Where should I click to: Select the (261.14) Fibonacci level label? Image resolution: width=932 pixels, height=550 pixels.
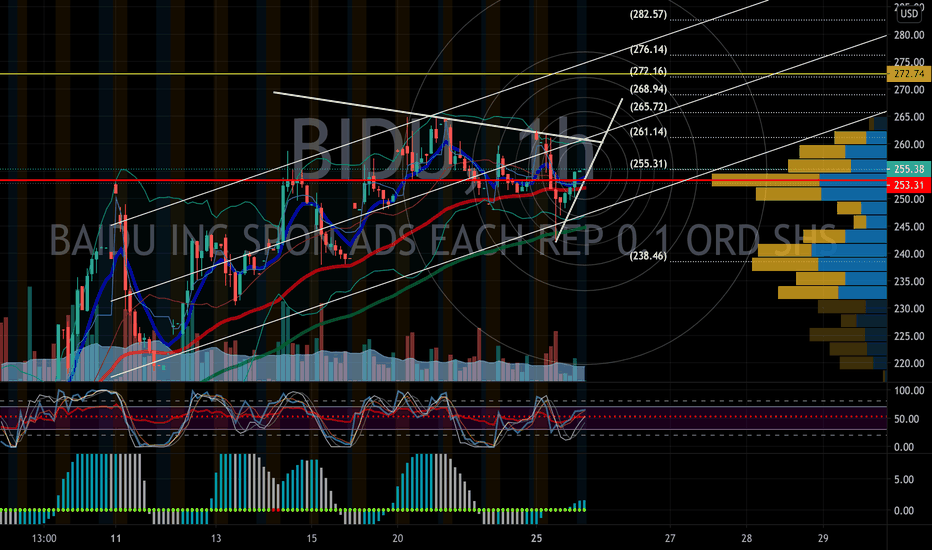click(x=648, y=132)
